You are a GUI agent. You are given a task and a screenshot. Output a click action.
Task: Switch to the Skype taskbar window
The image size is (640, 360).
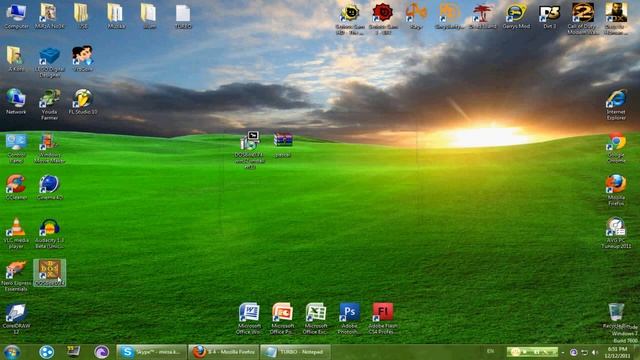[x=152, y=352]
